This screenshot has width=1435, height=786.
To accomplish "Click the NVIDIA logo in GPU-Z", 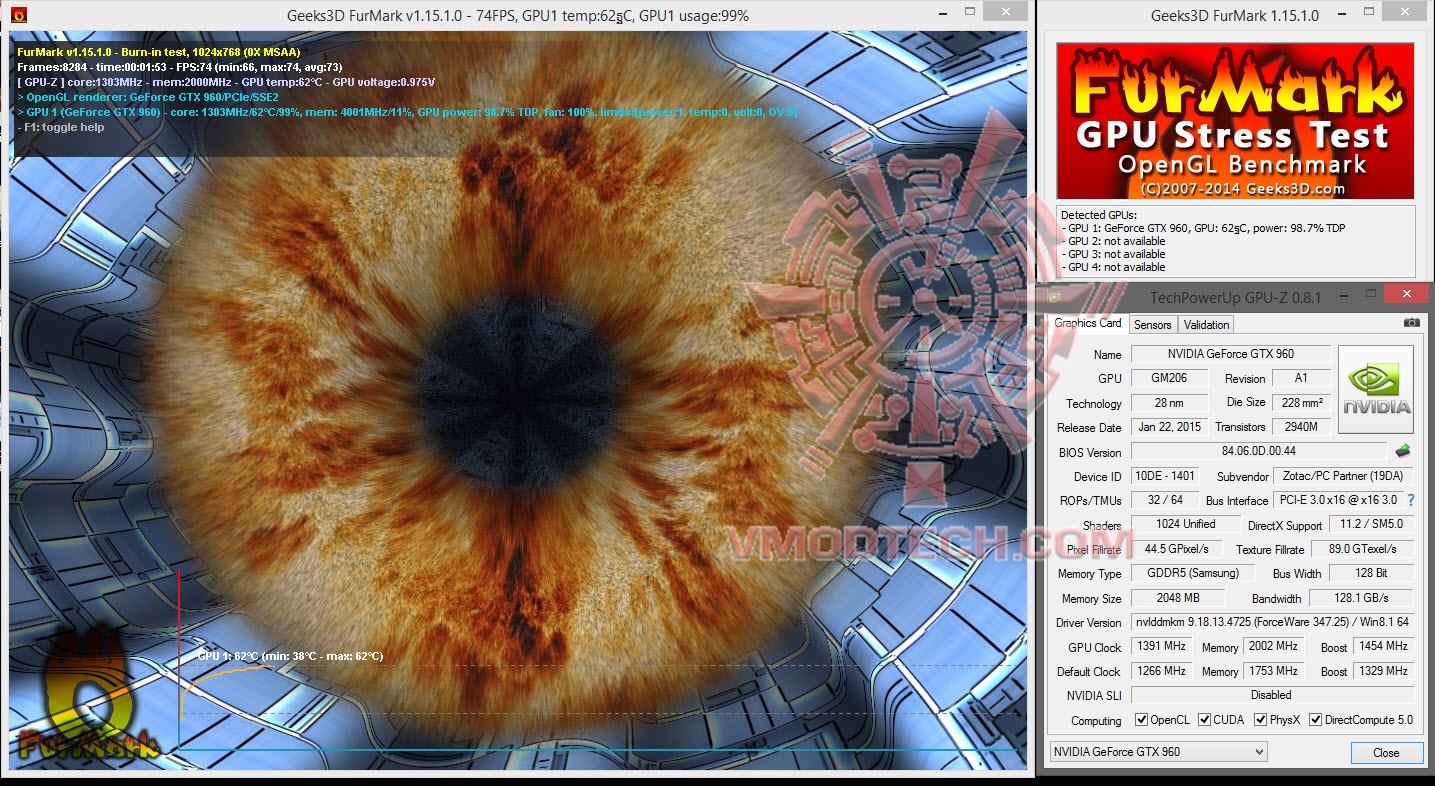I will point(1376,389).
